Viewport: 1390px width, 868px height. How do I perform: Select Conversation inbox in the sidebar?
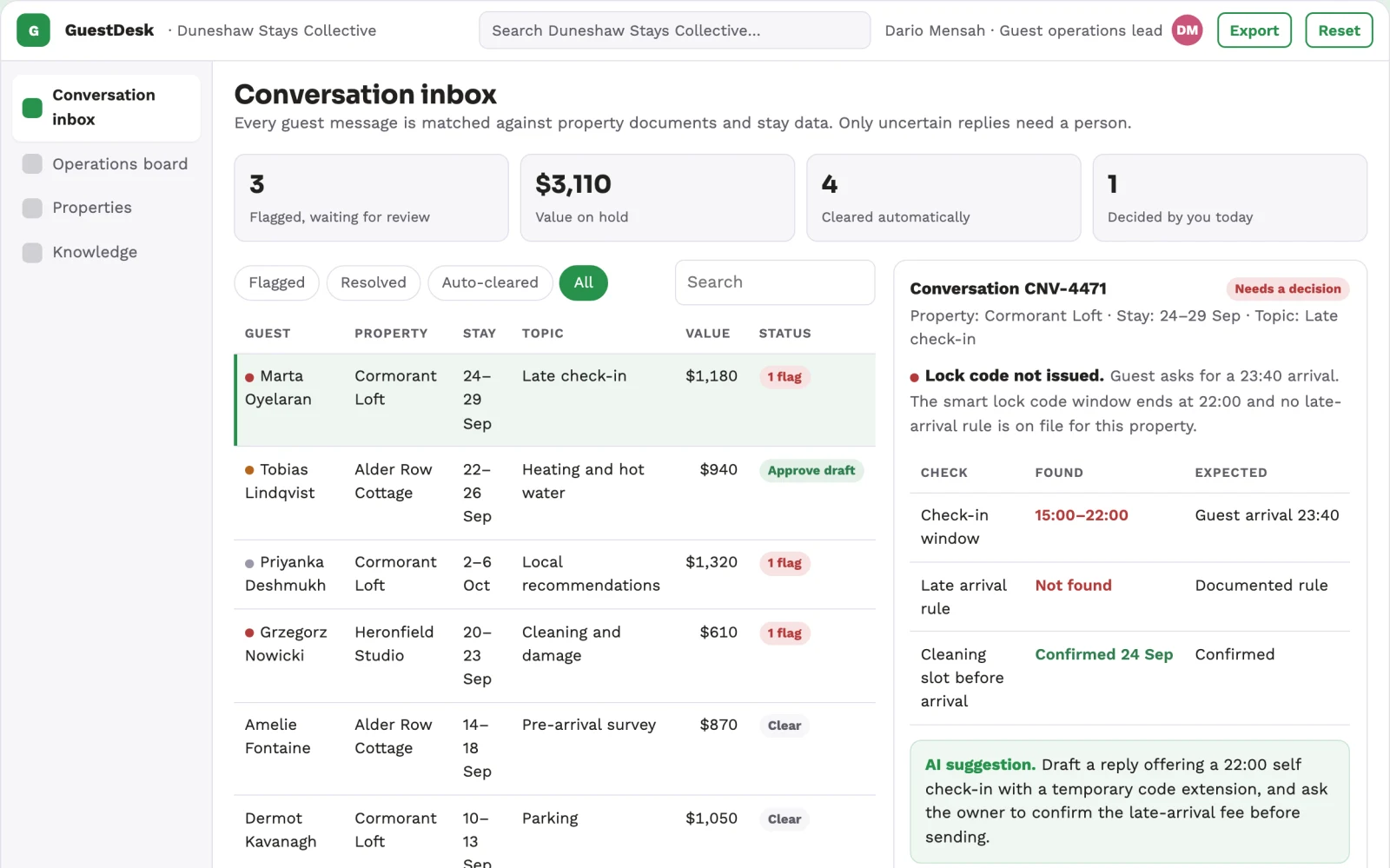tap(106, 108)
